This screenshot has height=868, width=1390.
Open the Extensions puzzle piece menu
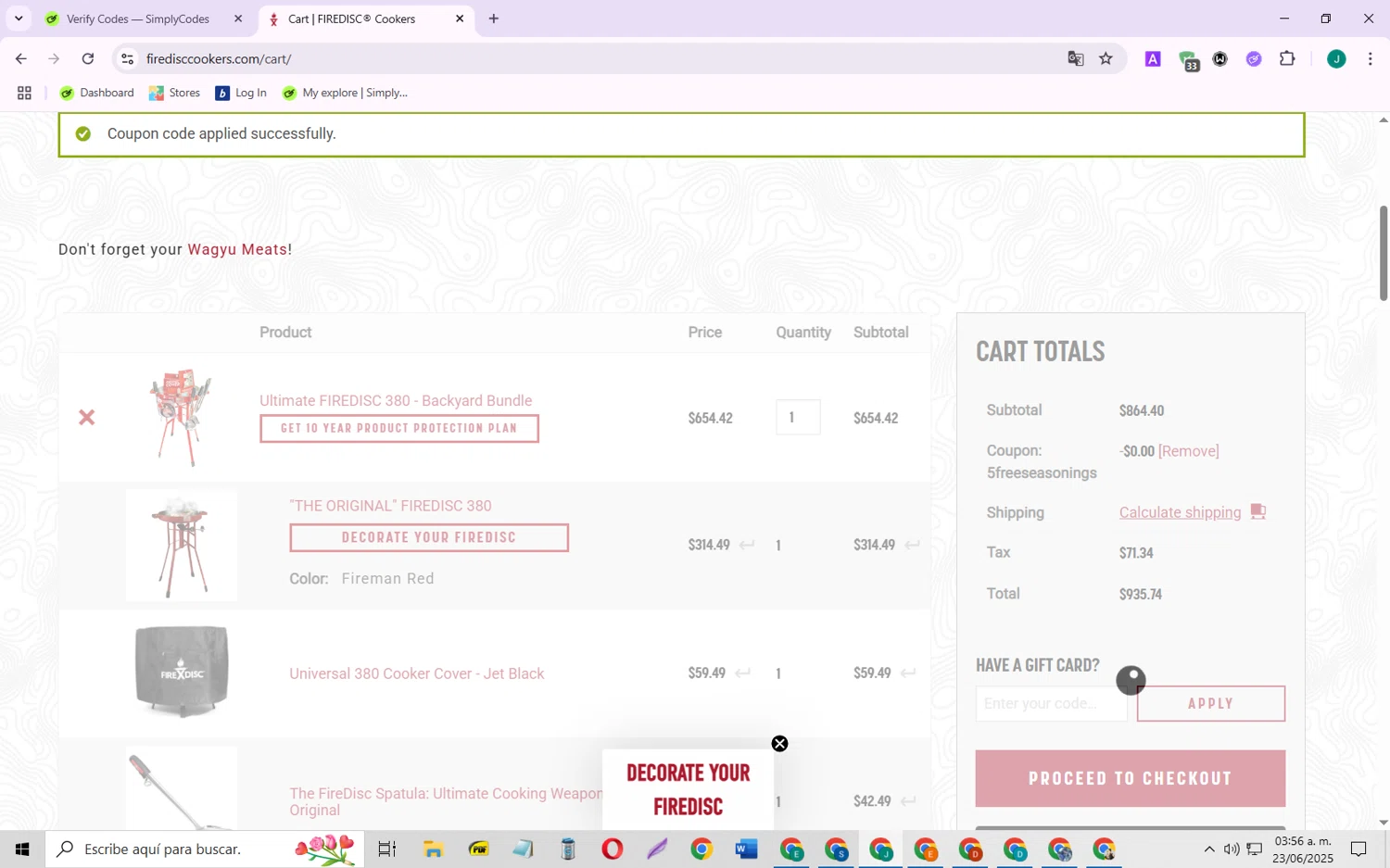pos(1287,58)
